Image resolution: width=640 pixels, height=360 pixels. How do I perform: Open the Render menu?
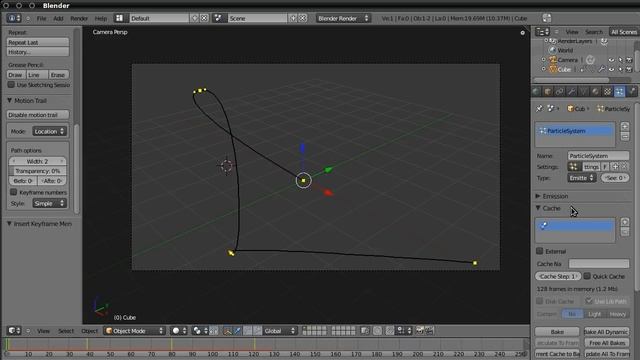[79, 18]
